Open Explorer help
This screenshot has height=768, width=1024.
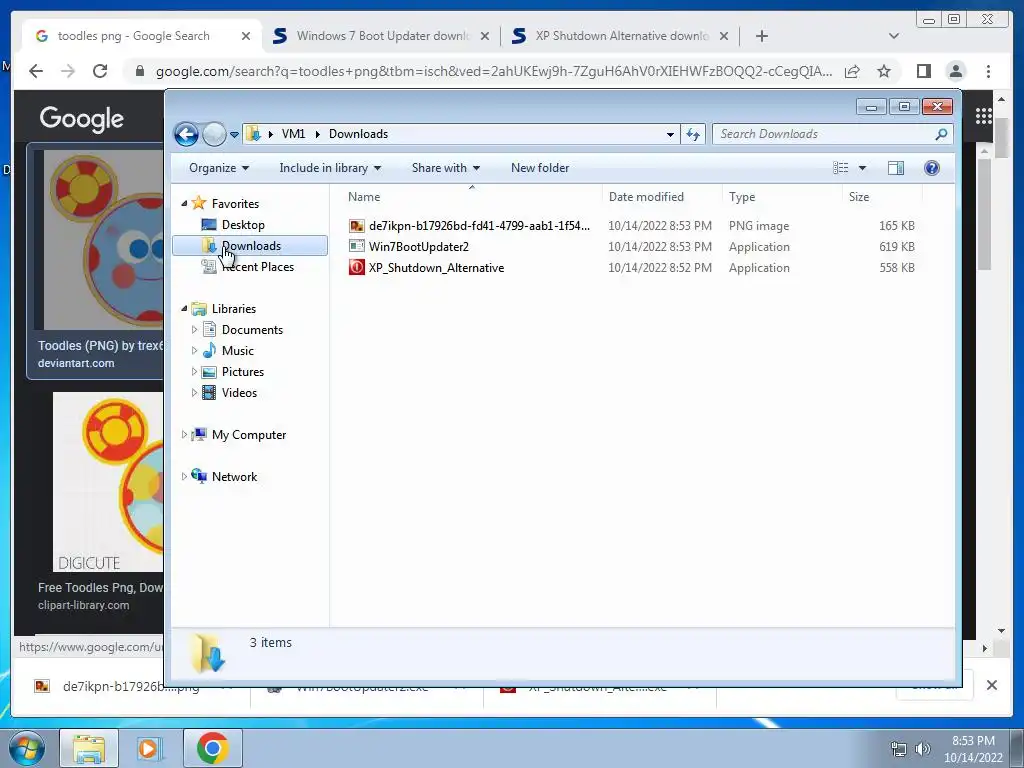click(932, 168)
